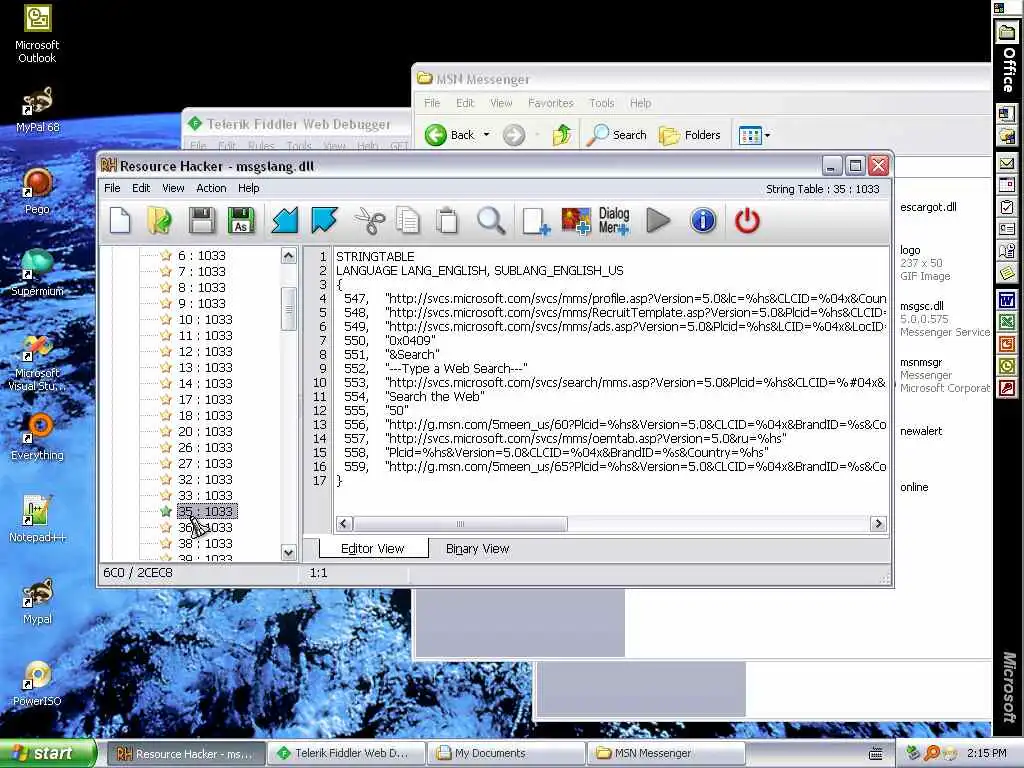Open the File menu in Resource Hacker

[x=112, y=188]
